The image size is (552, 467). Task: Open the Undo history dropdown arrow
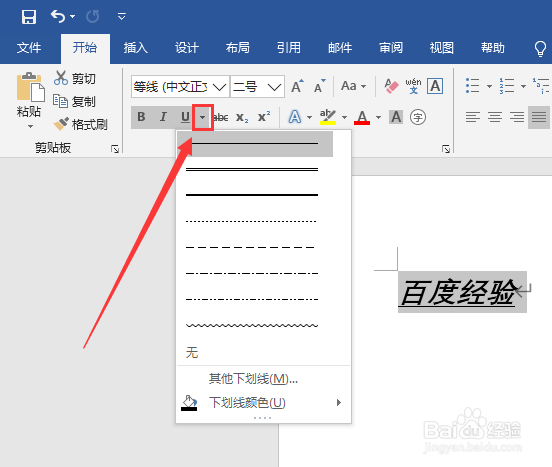pos(73,17)
